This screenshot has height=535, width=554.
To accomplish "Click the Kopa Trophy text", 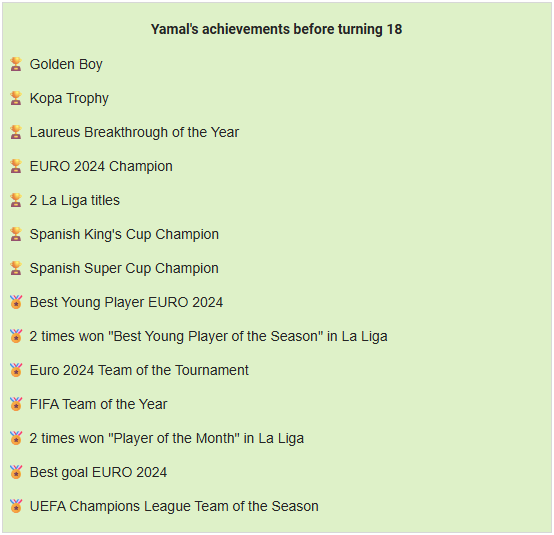I will [x=69, y=99].
